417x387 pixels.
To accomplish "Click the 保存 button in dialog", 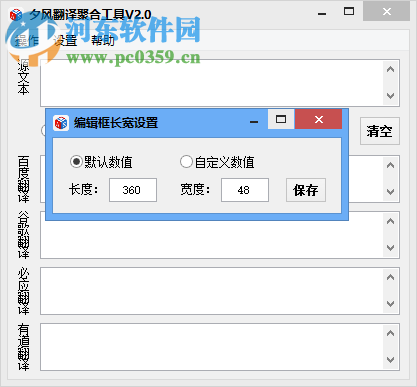I will 306,190.
